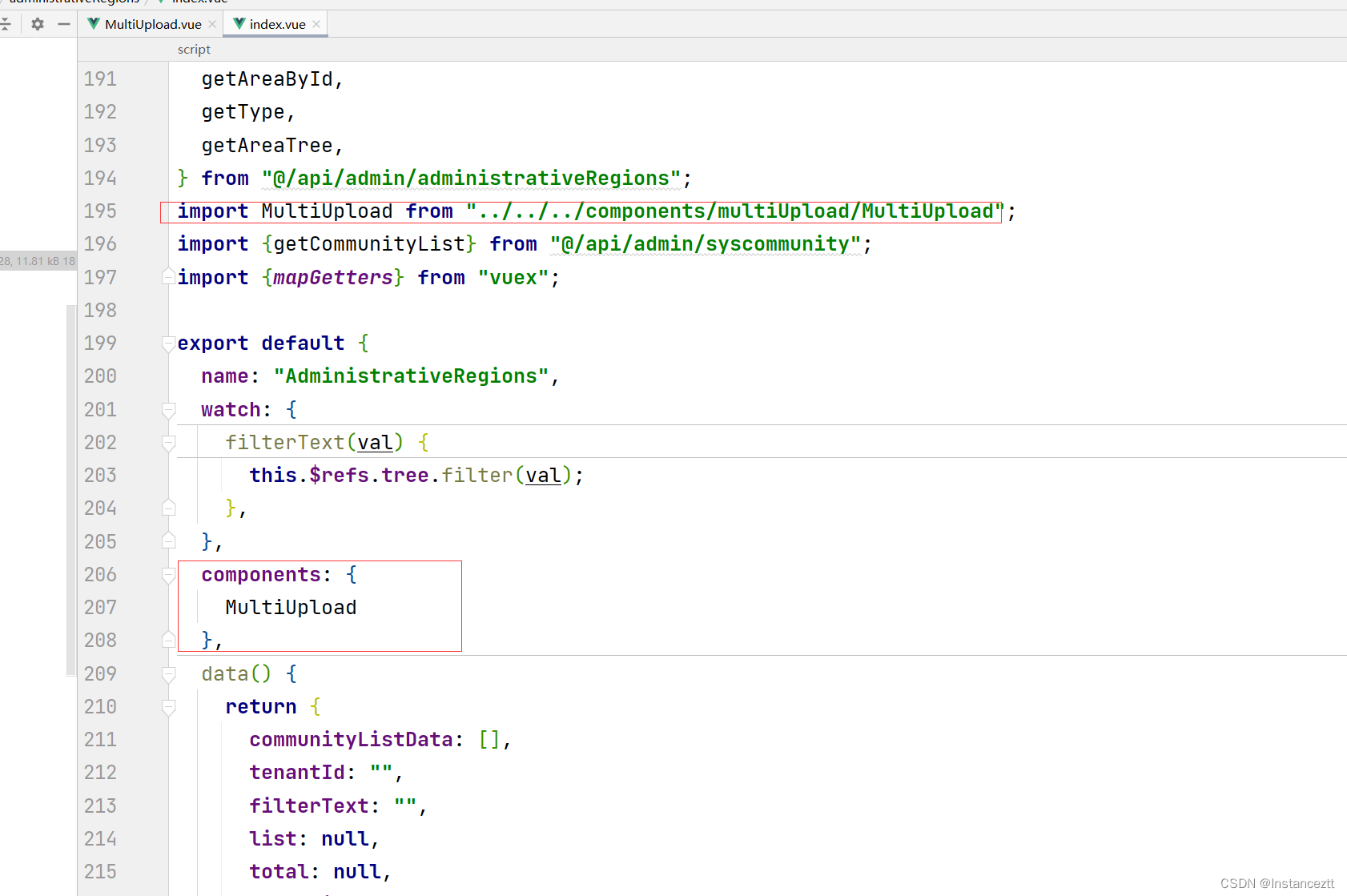Image resolution: width=1347 pixels, height=896 pixels.
Task: Click the filterText property on line 213
Action: coord(309,806)
